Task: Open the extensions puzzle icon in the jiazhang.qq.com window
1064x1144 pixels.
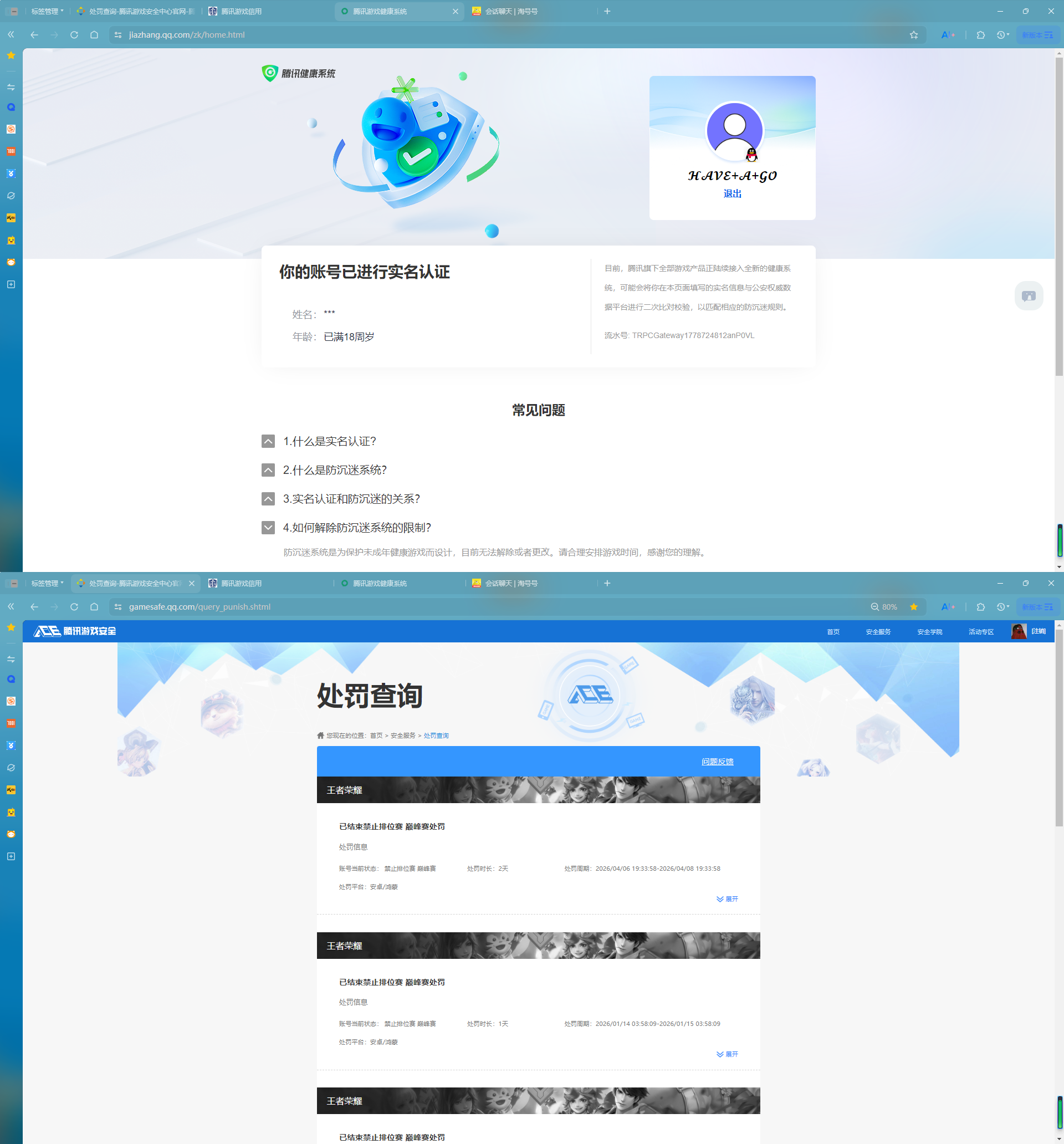Action: click(x=980, y=35)
